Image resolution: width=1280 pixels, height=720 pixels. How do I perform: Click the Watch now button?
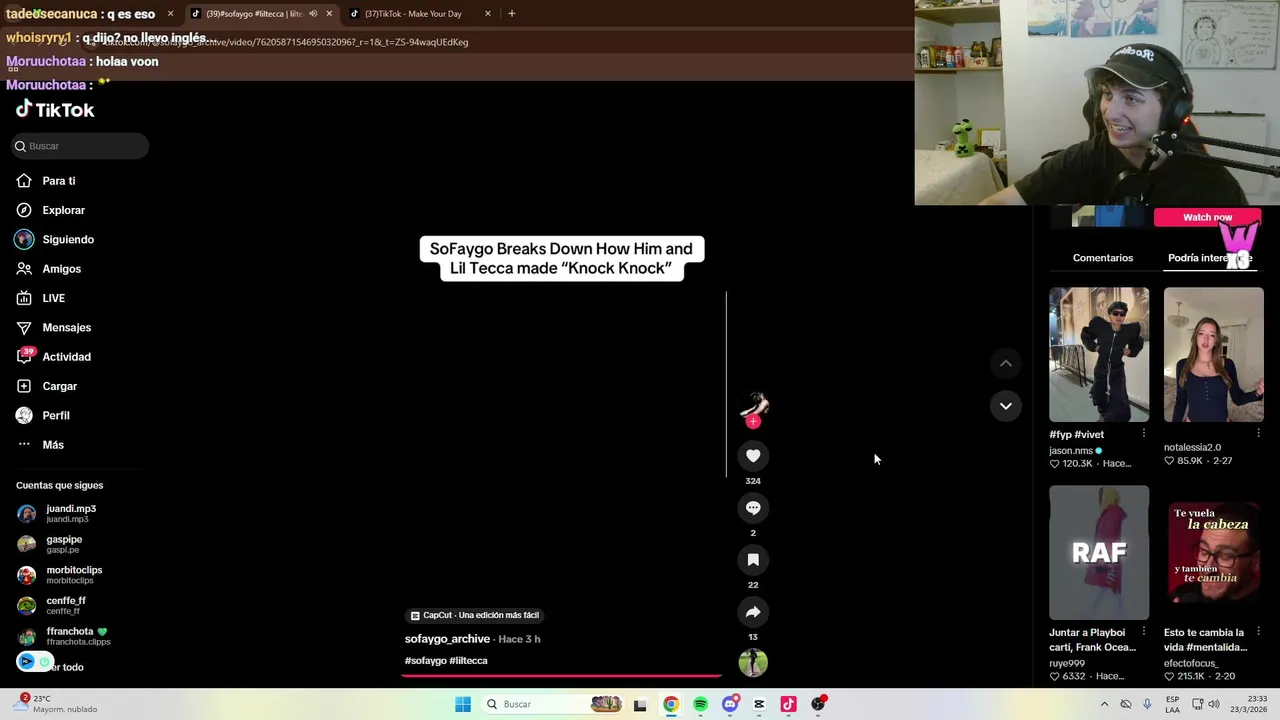(x=1207, y=217)
